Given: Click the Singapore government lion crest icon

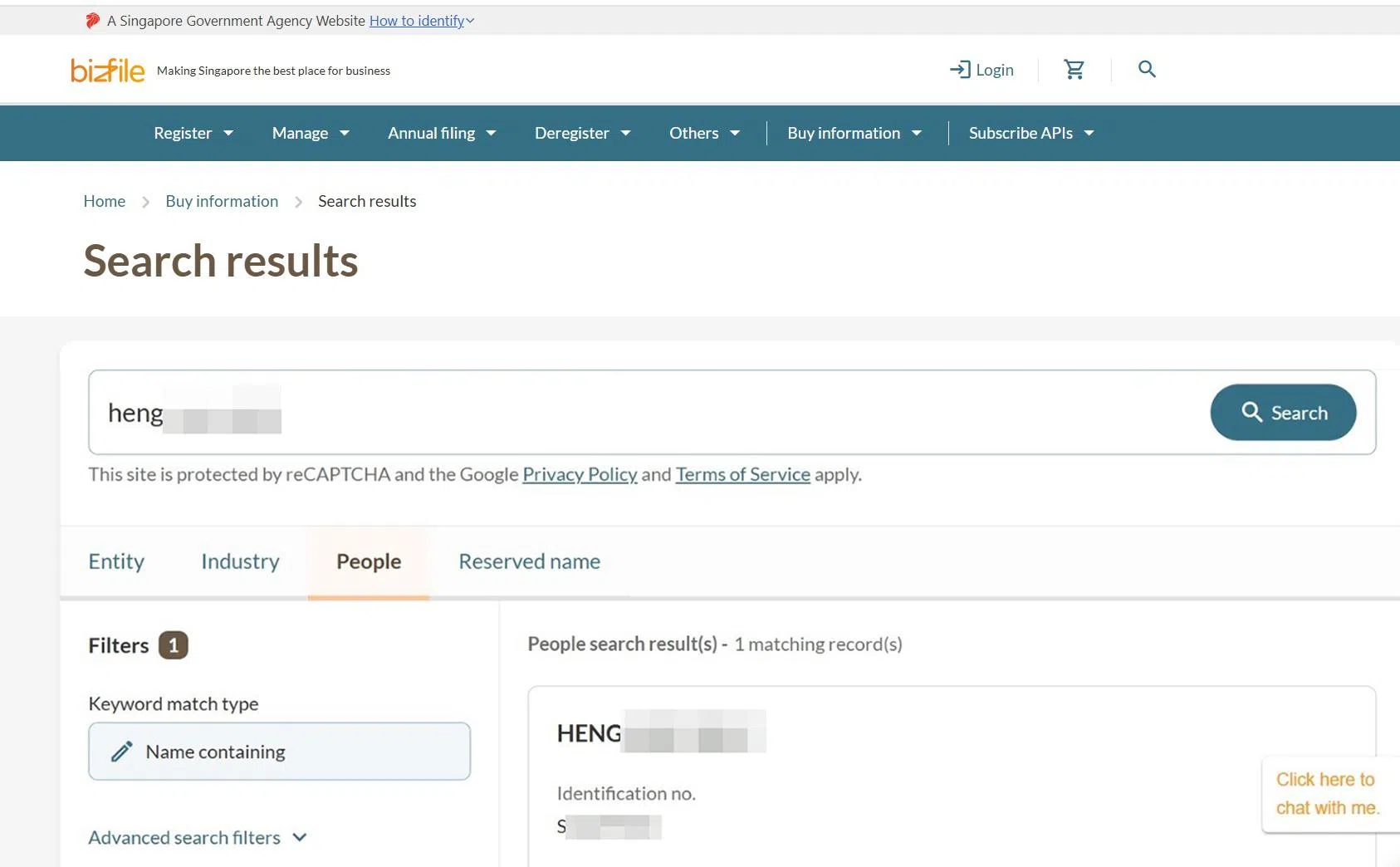Looking at the screenshot, I should point(92,21).
